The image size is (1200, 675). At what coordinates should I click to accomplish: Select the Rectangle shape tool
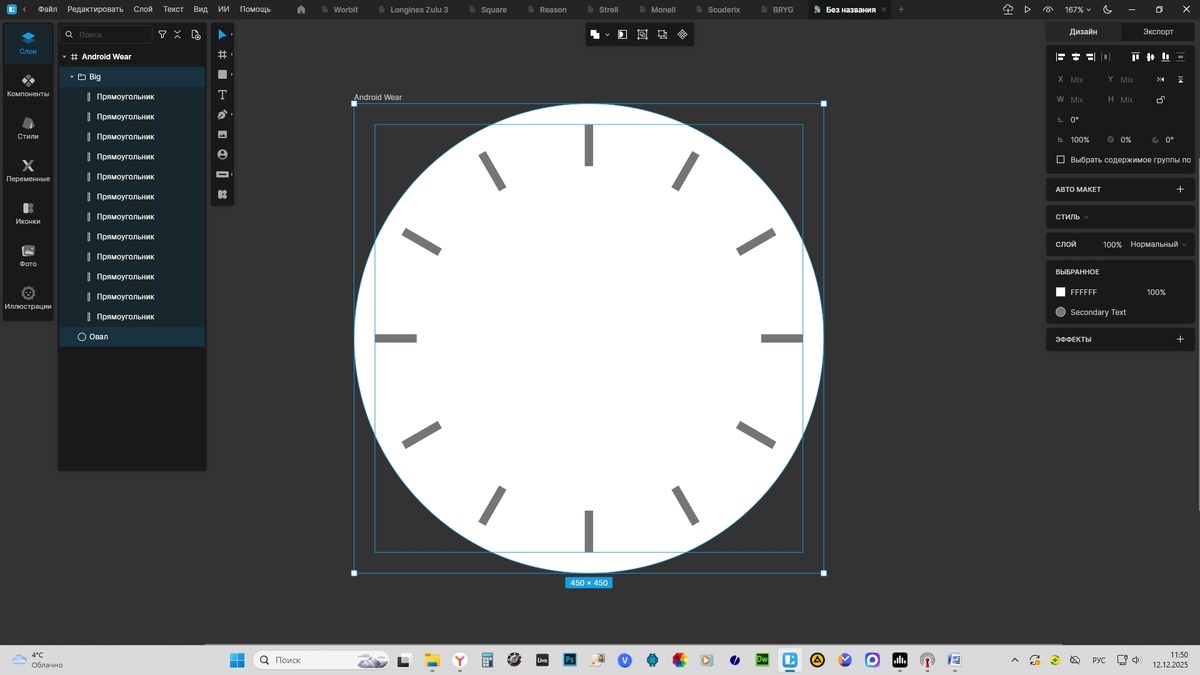pos(222,75)
